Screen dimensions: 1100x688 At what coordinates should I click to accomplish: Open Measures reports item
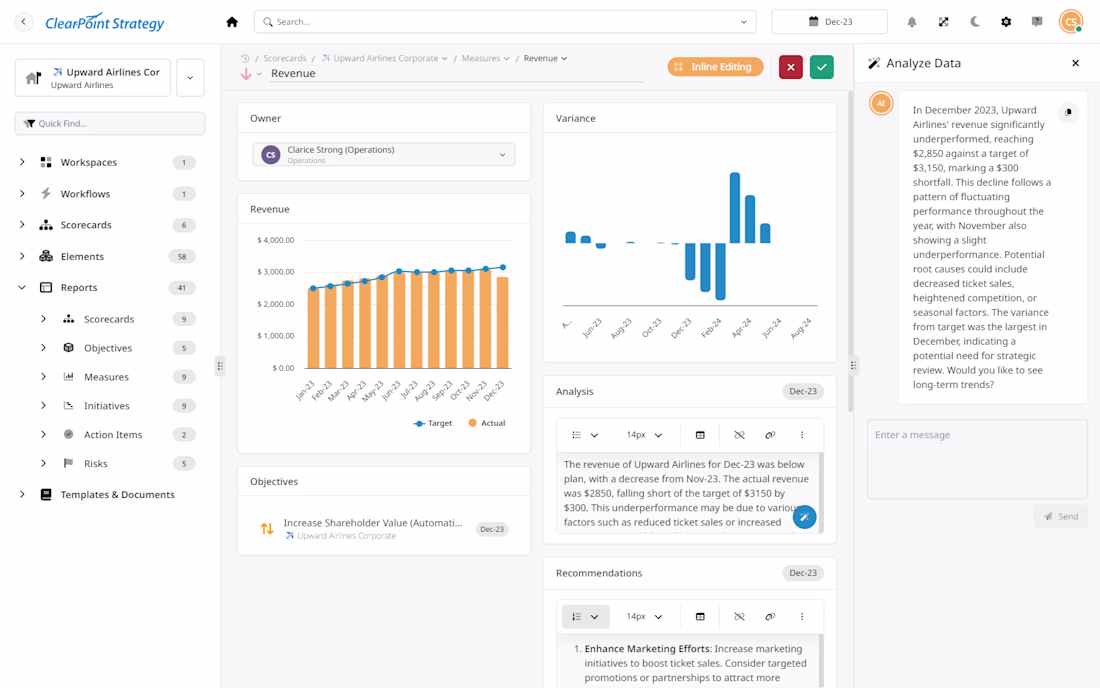[106, 377]
